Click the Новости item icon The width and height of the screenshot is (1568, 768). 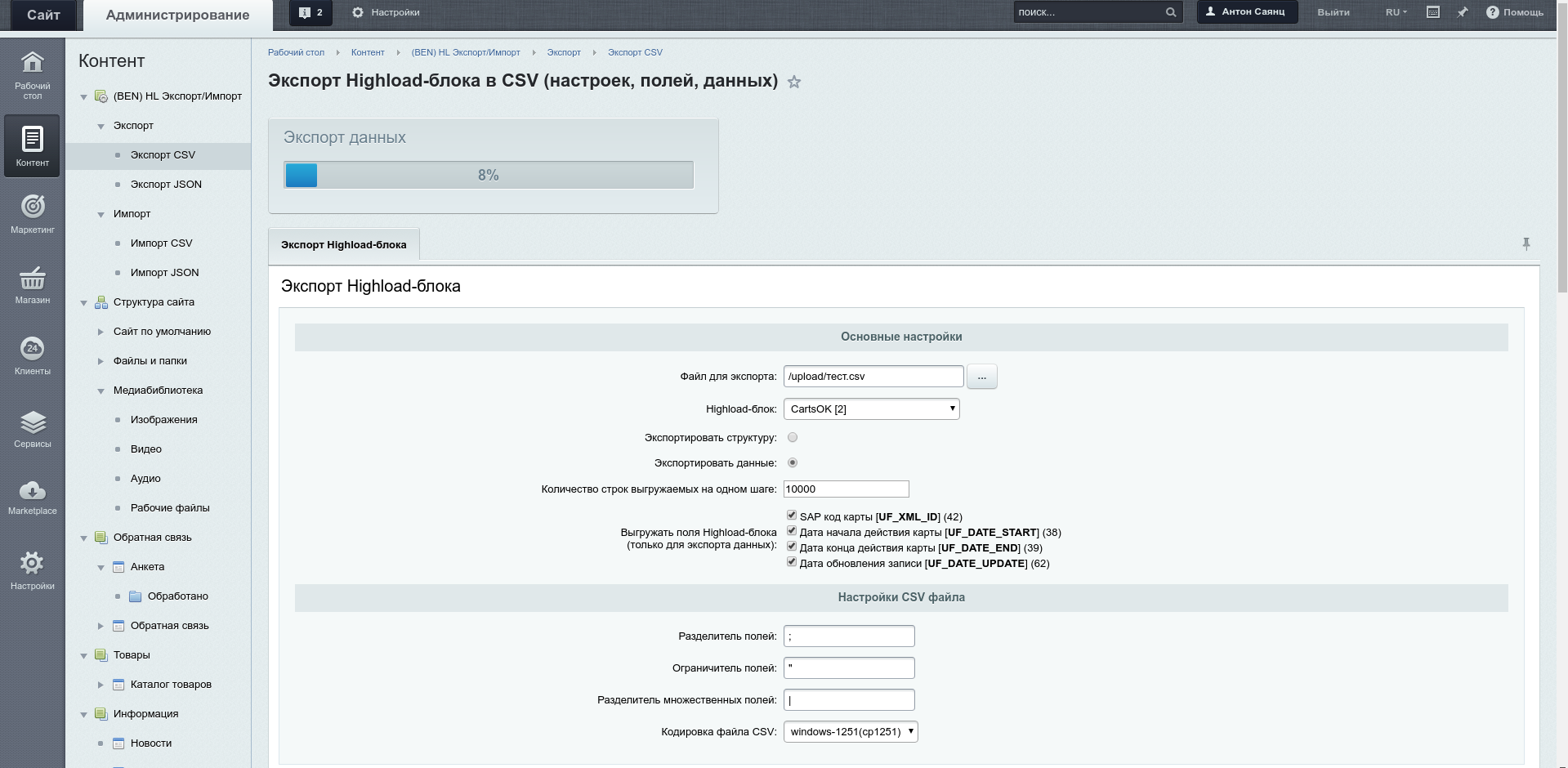pos(118,743)
